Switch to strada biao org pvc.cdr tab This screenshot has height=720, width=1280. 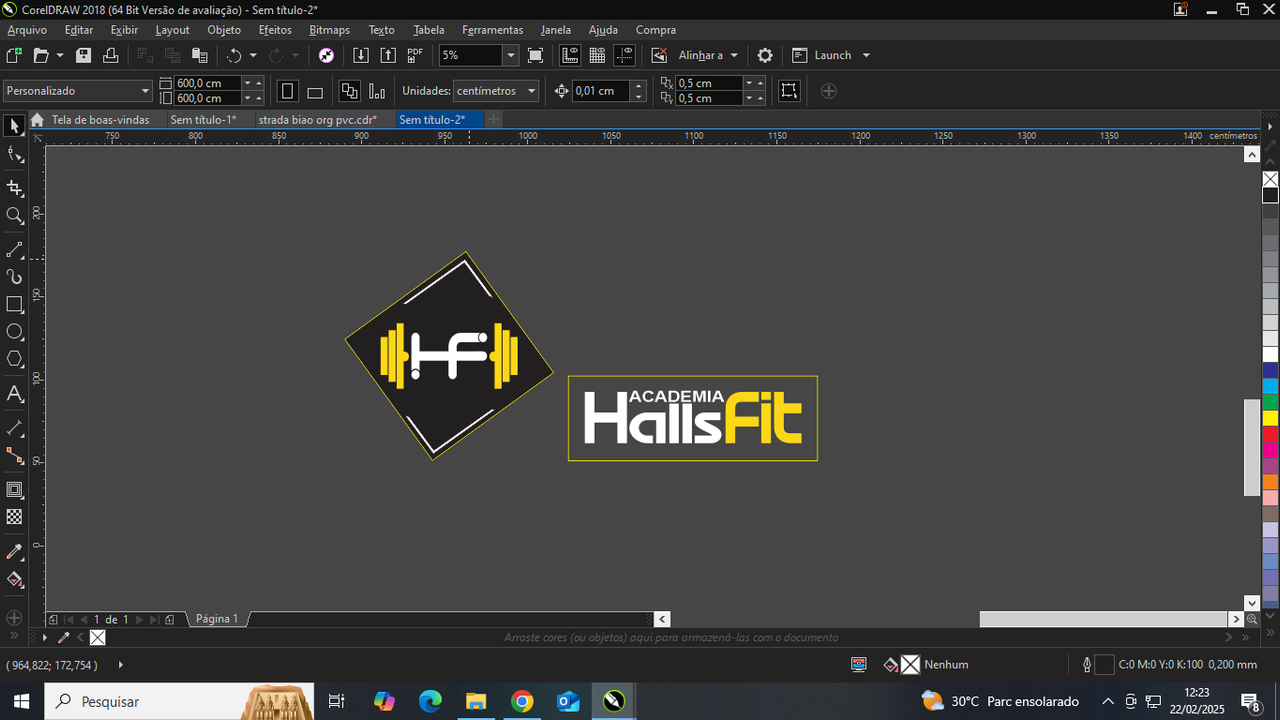317,120
